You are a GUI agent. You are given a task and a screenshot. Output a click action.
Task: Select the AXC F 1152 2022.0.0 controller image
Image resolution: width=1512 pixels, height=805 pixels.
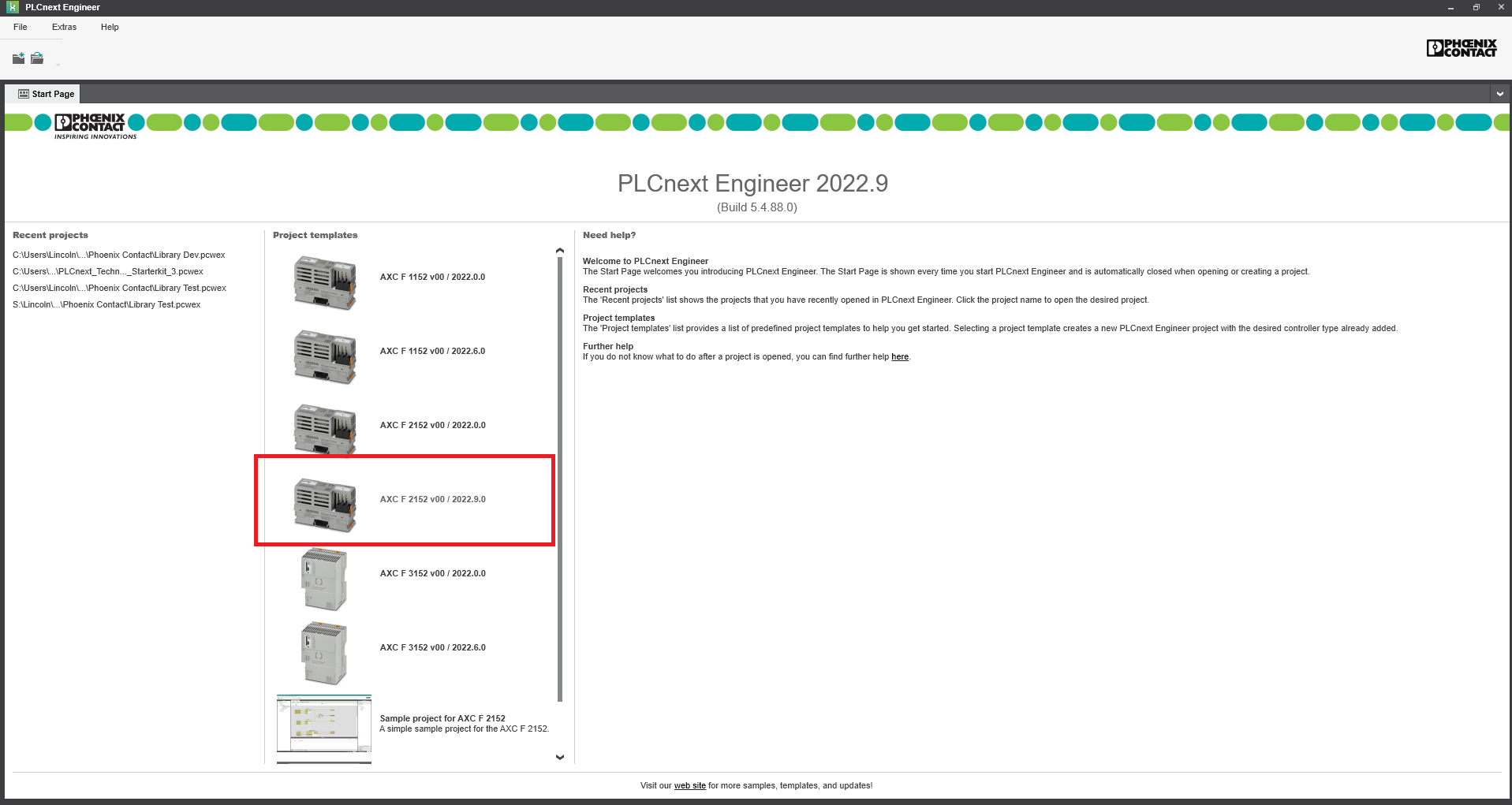(x=324, y=281)
